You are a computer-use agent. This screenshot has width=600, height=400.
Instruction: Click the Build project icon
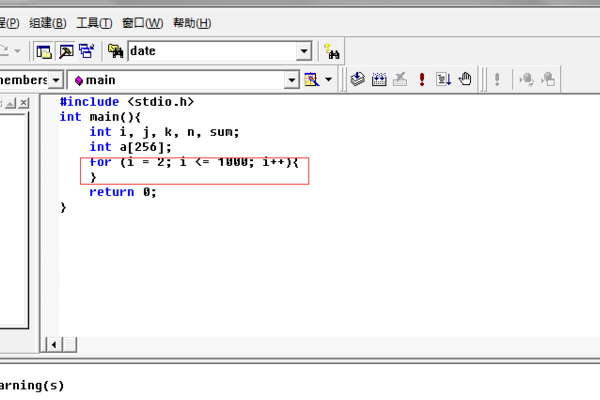(x=379, y=79)
